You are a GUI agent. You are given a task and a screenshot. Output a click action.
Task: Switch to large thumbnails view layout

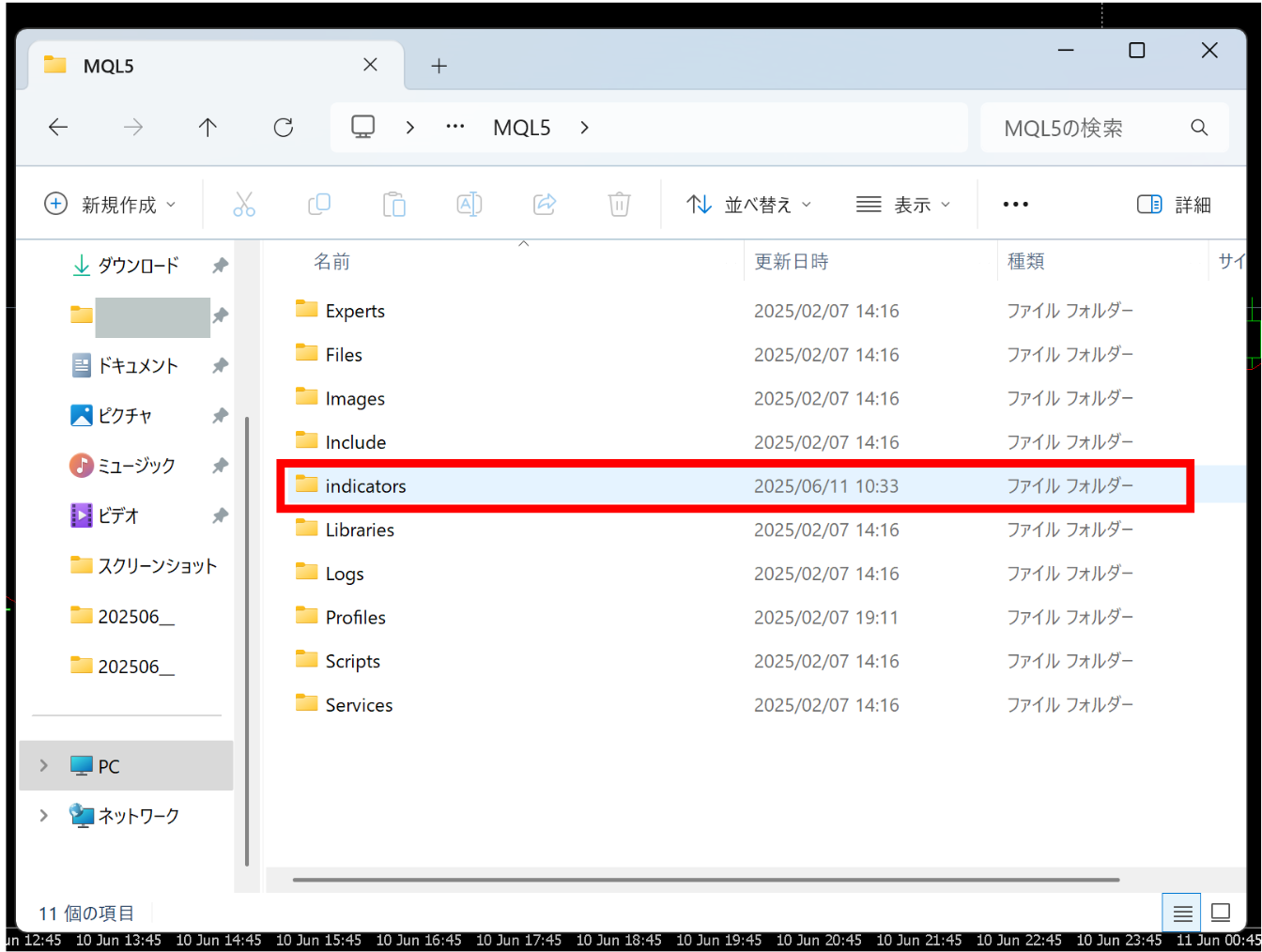tap(1221, 913)
